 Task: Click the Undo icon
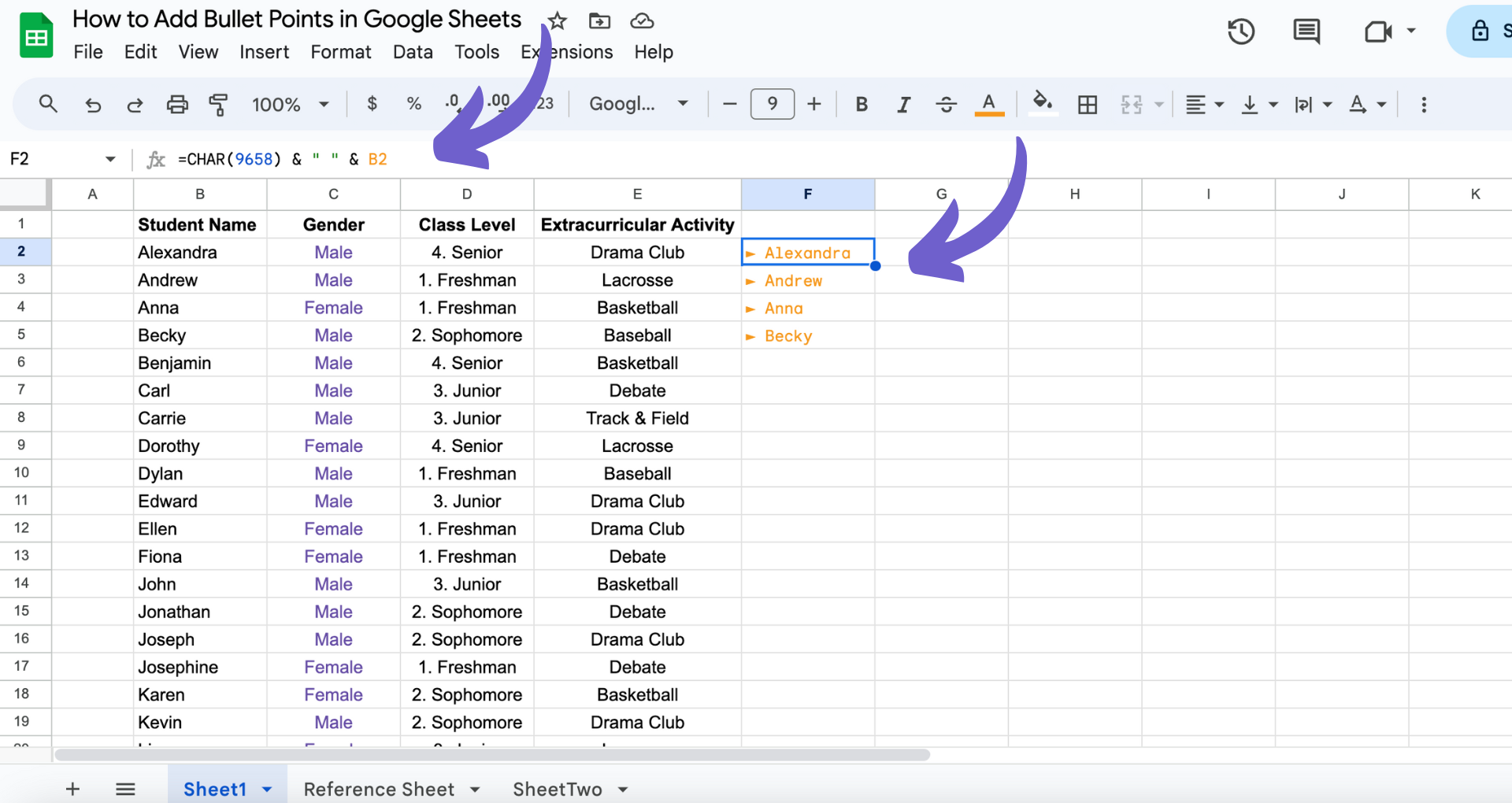click(x=93, y=104)
